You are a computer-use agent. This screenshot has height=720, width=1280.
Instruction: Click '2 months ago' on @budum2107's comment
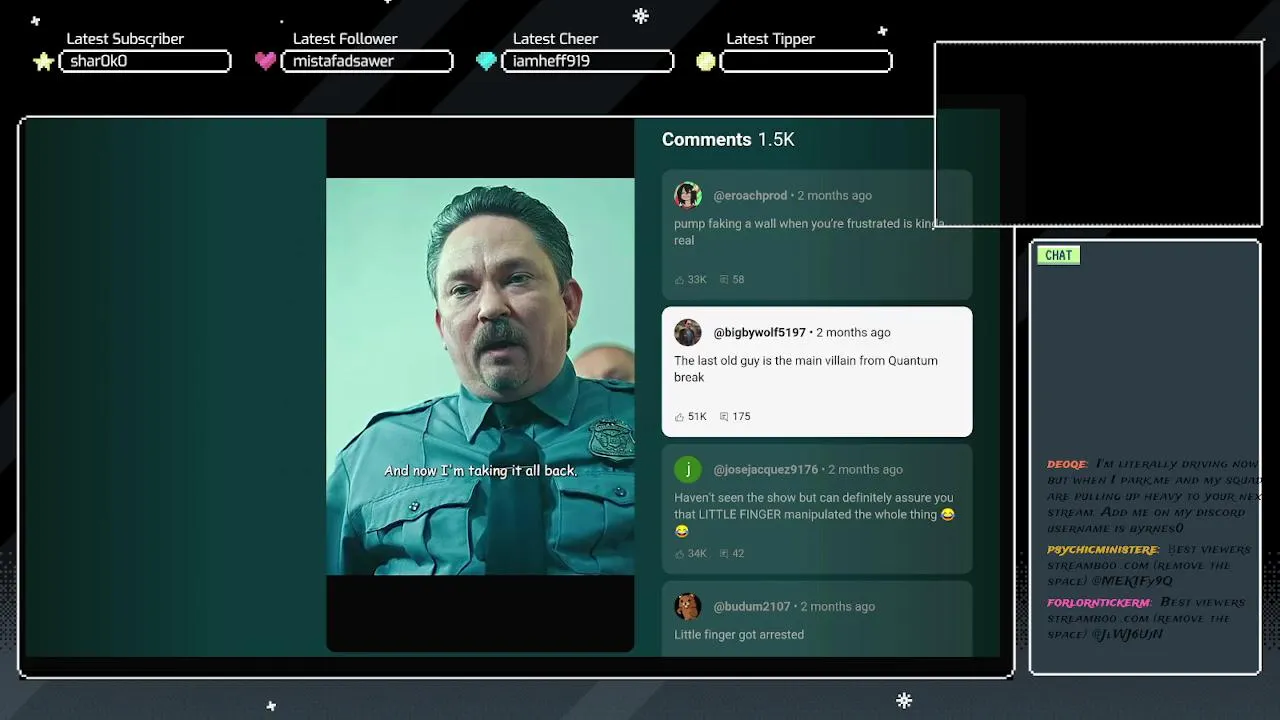click(x=837, y=607)
